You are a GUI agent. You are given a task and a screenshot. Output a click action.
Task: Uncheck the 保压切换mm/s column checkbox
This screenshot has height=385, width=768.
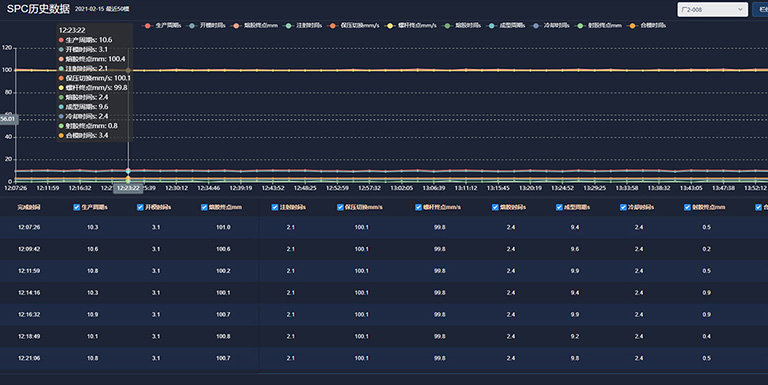tap(340, 207)
